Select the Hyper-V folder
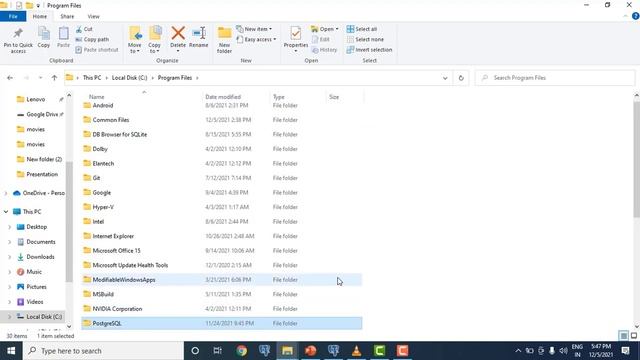The height and width of the screenshot is (360, 640). coord(222,207)
